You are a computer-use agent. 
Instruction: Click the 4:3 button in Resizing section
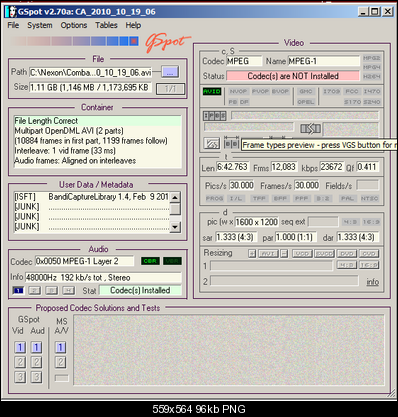pyautogui.click(x=347, y=265)
